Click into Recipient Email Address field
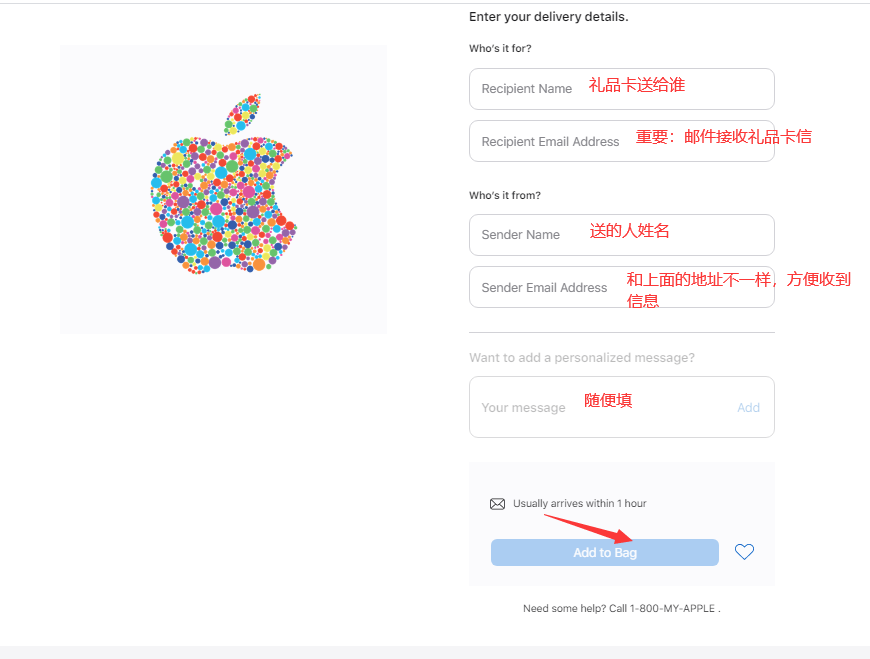870x659 pixels. pos(621,141)
